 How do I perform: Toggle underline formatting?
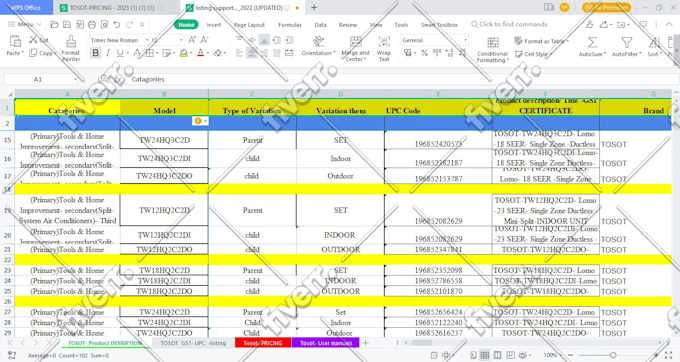[120, 53]
